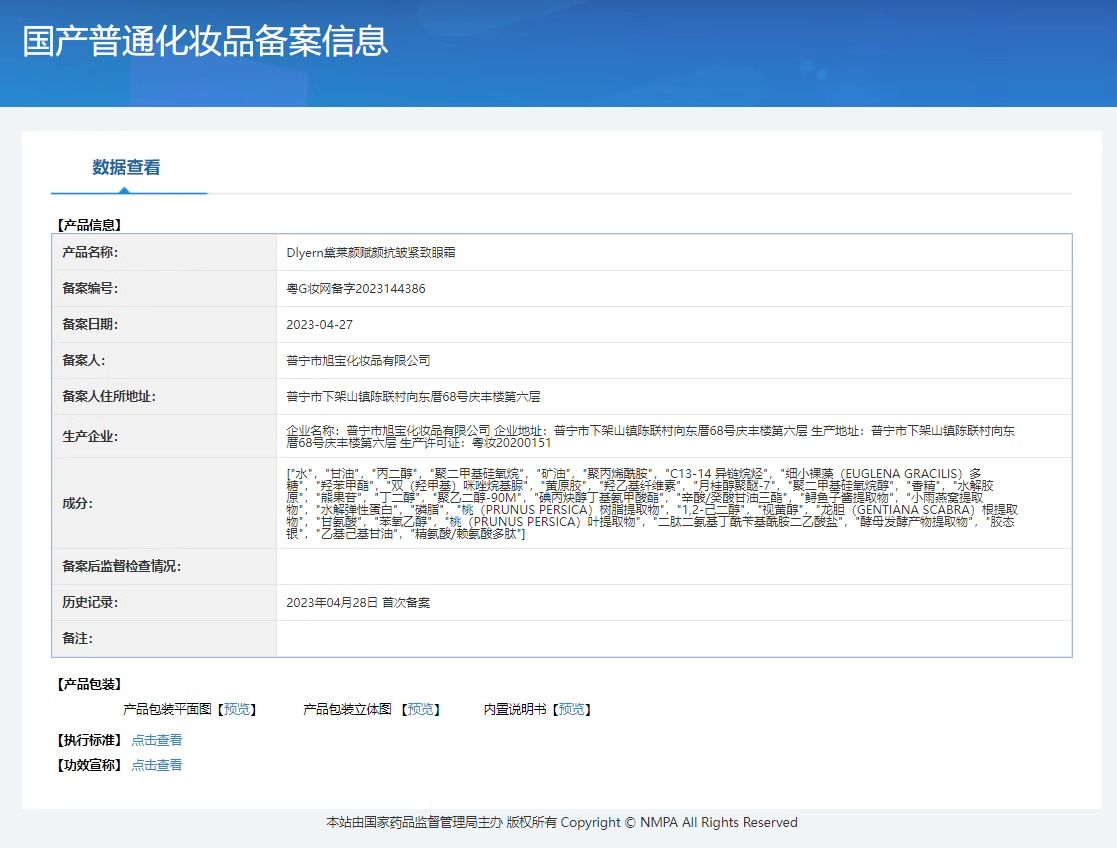1117x848 pixels.
Task: Click the 备案人住所地址 address value
Action: [413, 396]
